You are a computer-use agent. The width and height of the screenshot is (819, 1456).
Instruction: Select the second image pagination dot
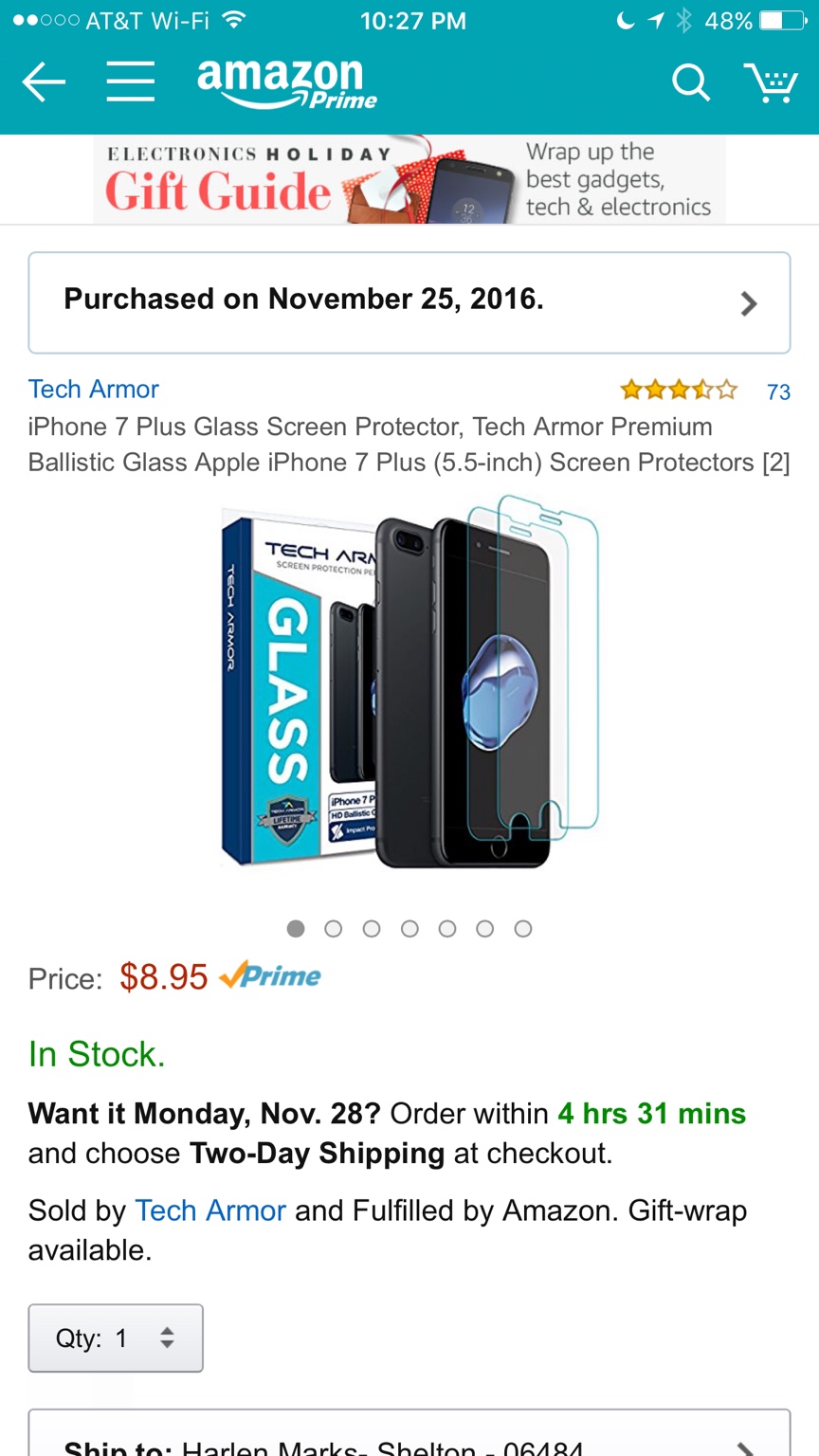[334, 929]
